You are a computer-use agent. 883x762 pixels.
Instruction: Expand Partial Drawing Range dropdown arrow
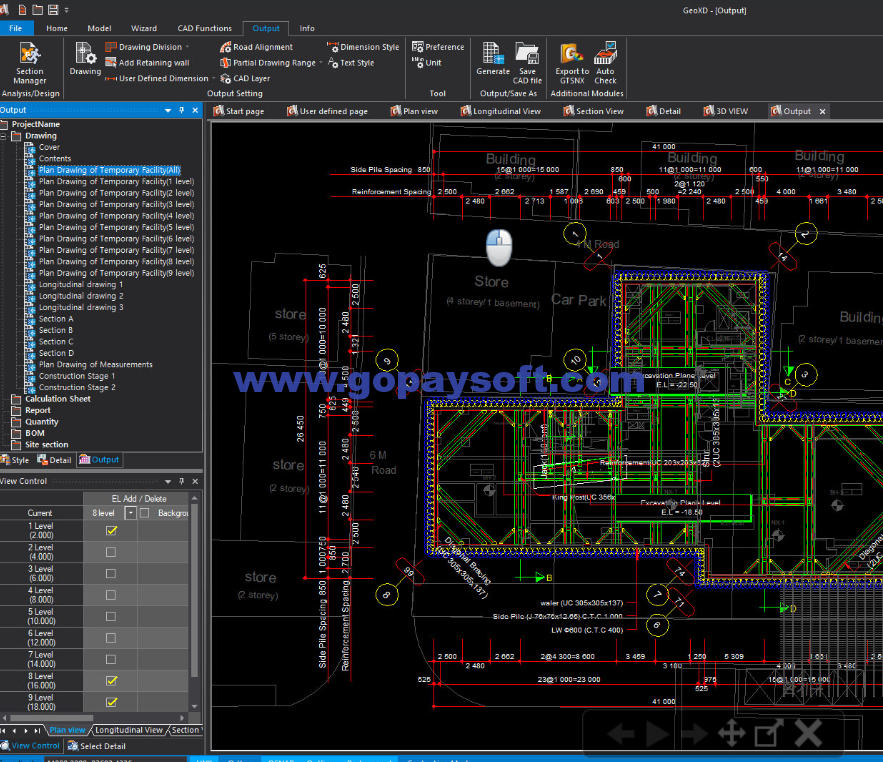click(320, 63)
